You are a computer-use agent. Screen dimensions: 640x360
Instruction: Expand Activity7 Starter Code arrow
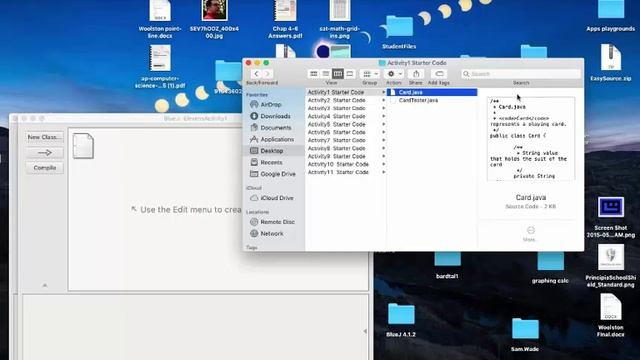click(x=383, y=140)
